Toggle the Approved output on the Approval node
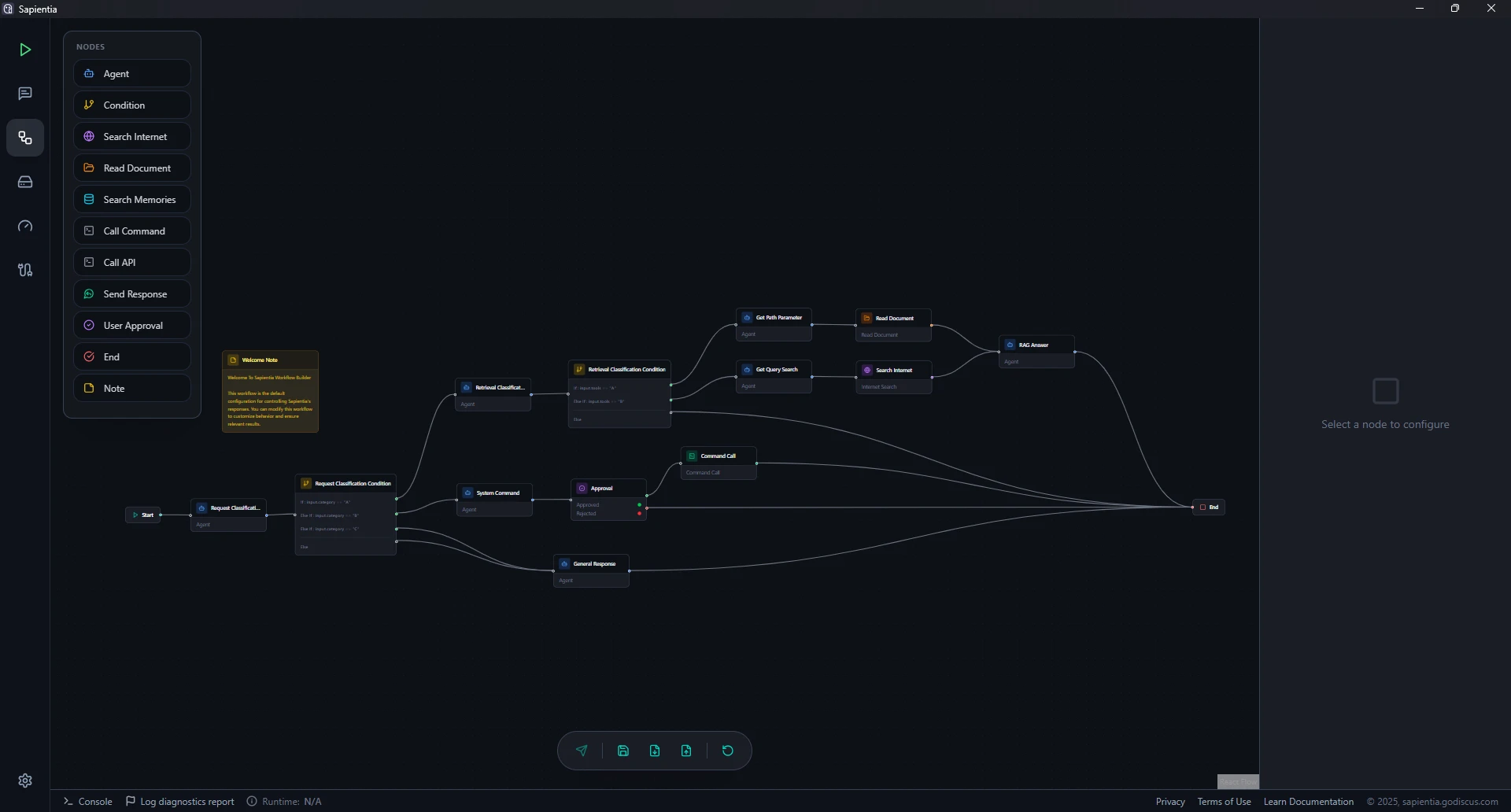 (638, 504)
